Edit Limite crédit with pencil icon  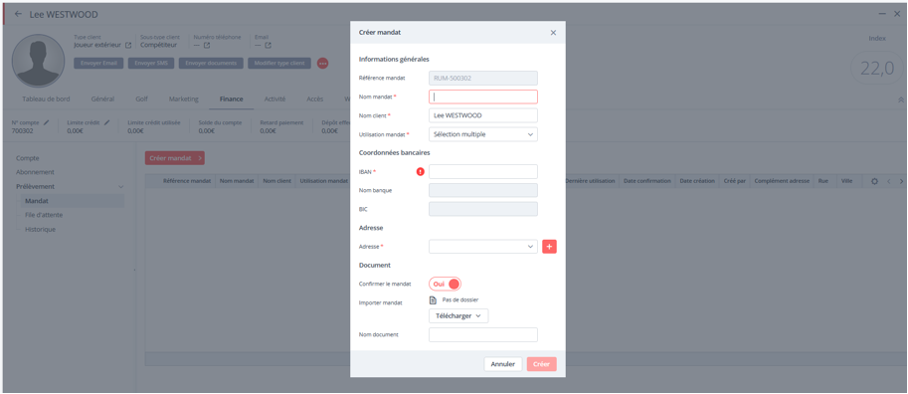click(x=107, y=123)
